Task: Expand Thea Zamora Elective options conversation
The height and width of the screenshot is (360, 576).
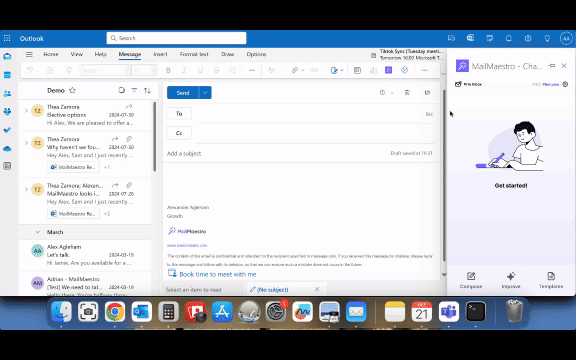Action: (26, 111)
